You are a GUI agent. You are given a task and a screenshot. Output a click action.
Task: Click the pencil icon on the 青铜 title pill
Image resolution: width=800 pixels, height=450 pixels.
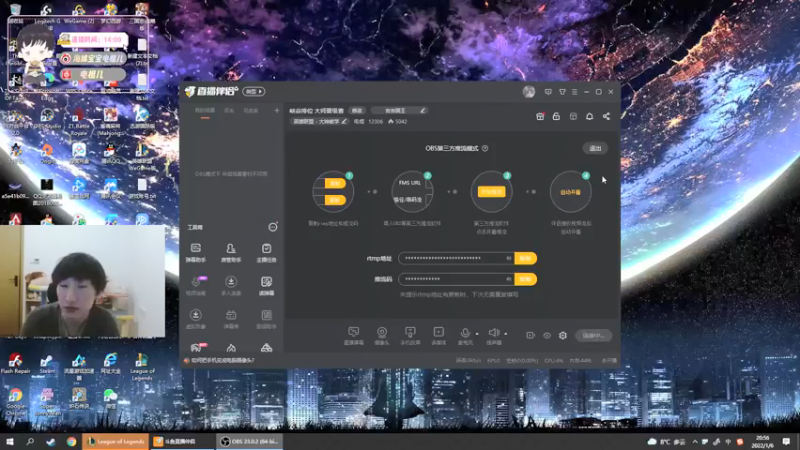(422, 110)
